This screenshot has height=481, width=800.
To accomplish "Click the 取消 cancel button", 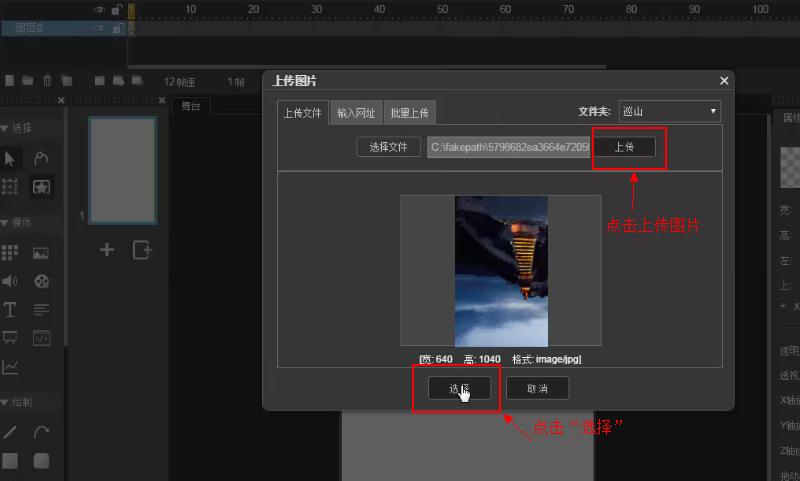I will click(x=537, y=388).
